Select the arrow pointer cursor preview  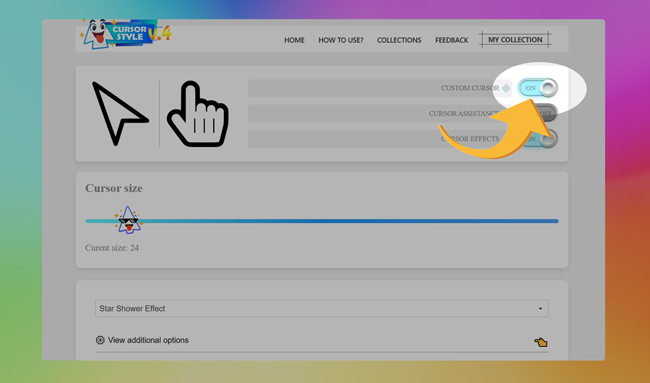[120, 114]
